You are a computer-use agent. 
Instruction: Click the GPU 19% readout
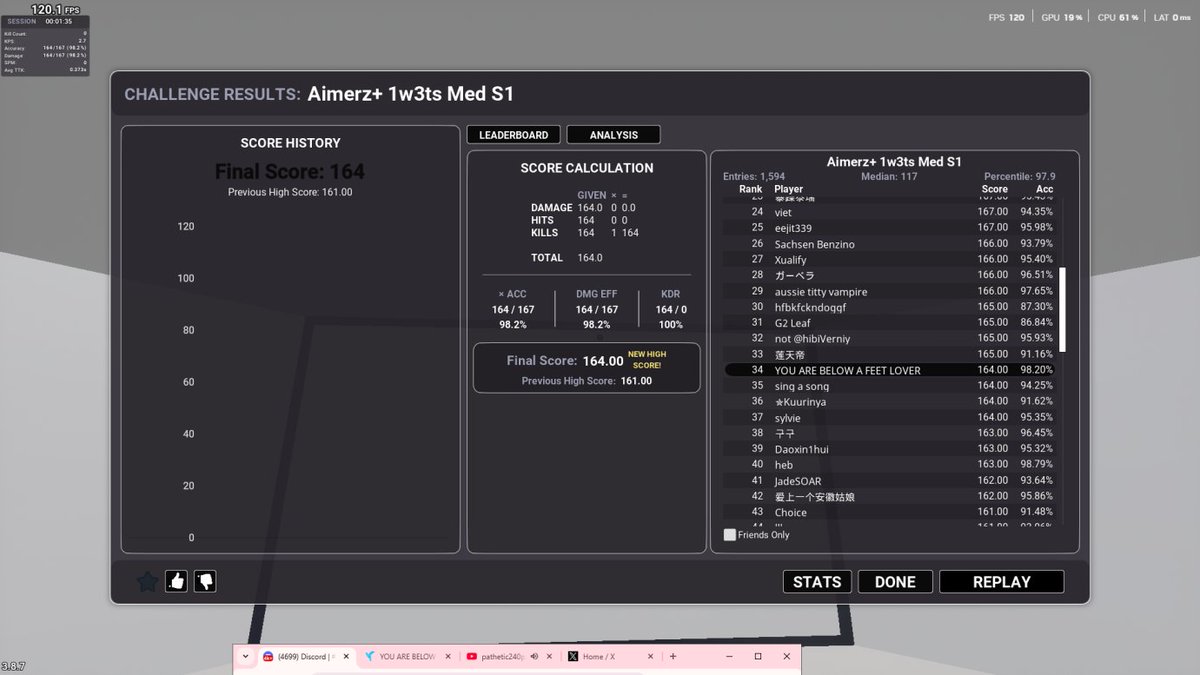pos(1062,17)
